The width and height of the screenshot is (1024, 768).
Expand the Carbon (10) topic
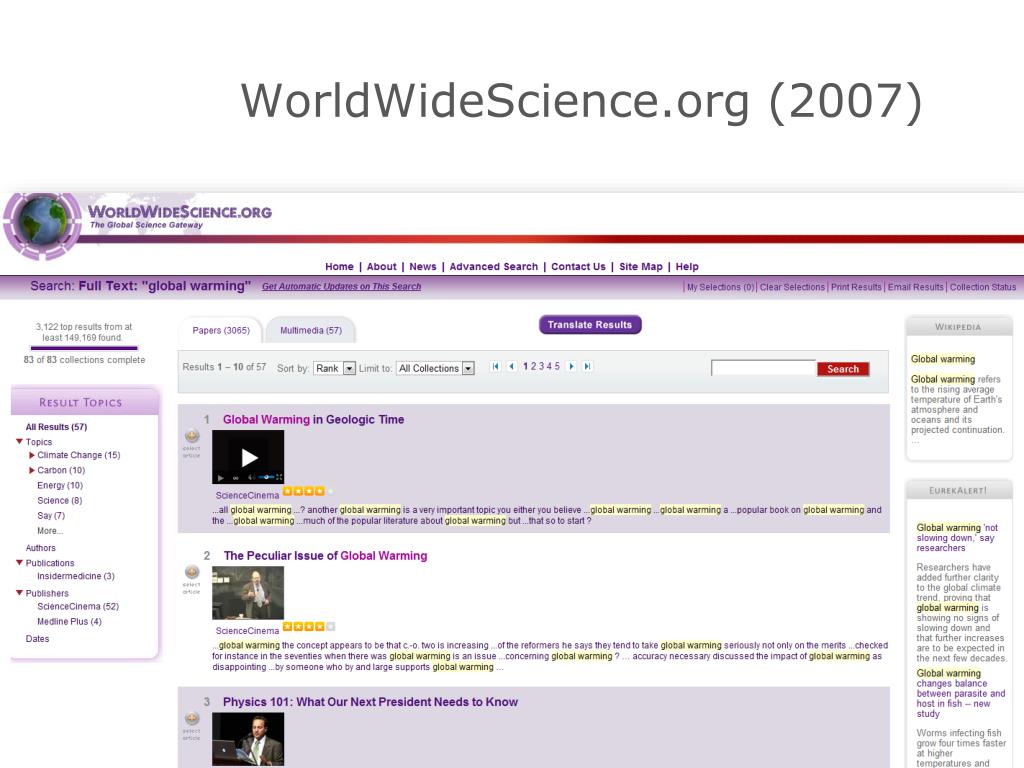pos(31,470)
